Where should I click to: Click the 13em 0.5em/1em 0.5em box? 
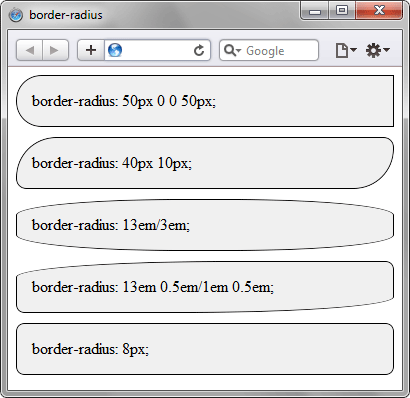coord(205,287)
